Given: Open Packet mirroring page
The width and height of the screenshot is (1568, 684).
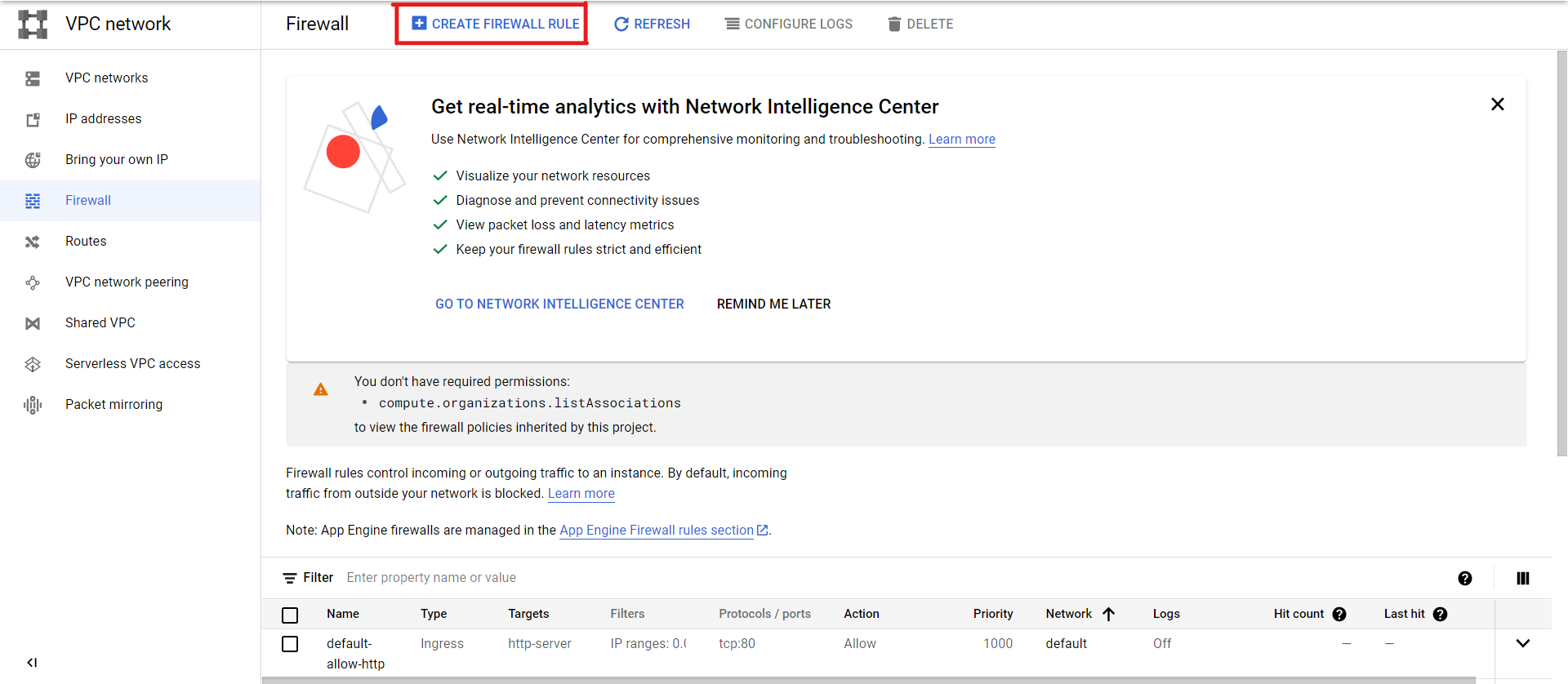Looking at the screenshot, I should 114,404.
